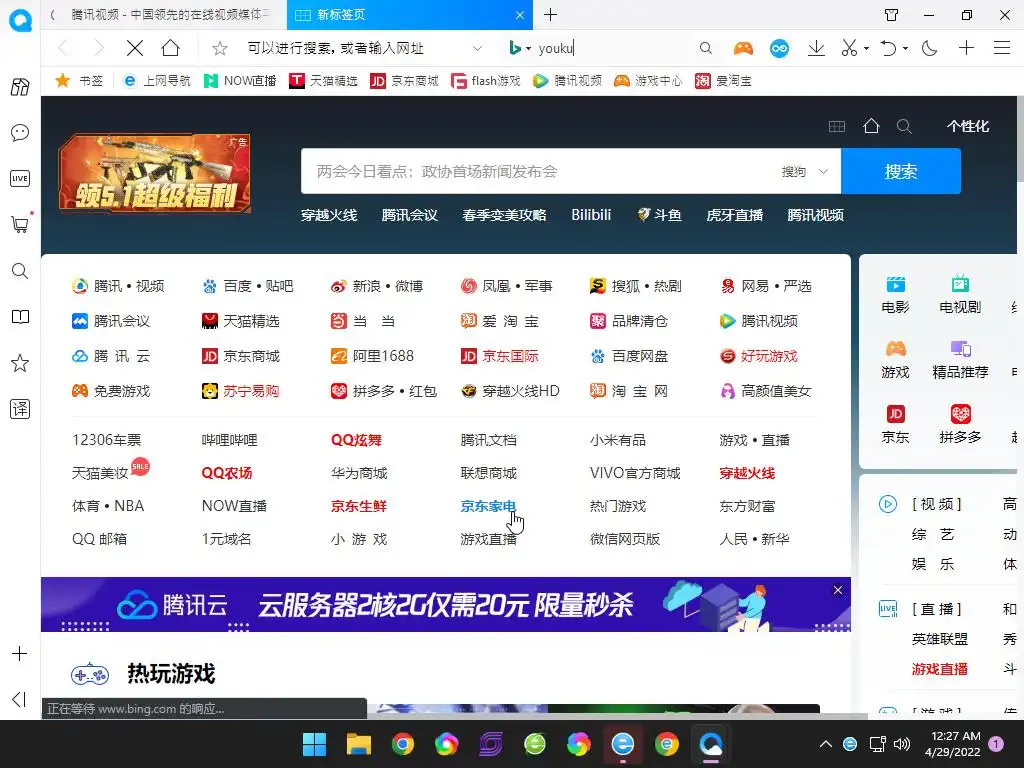The width and height of the screenshot is (1024, 768).
Task: Open the downloads arrow icon
Action: pos(816,48)
